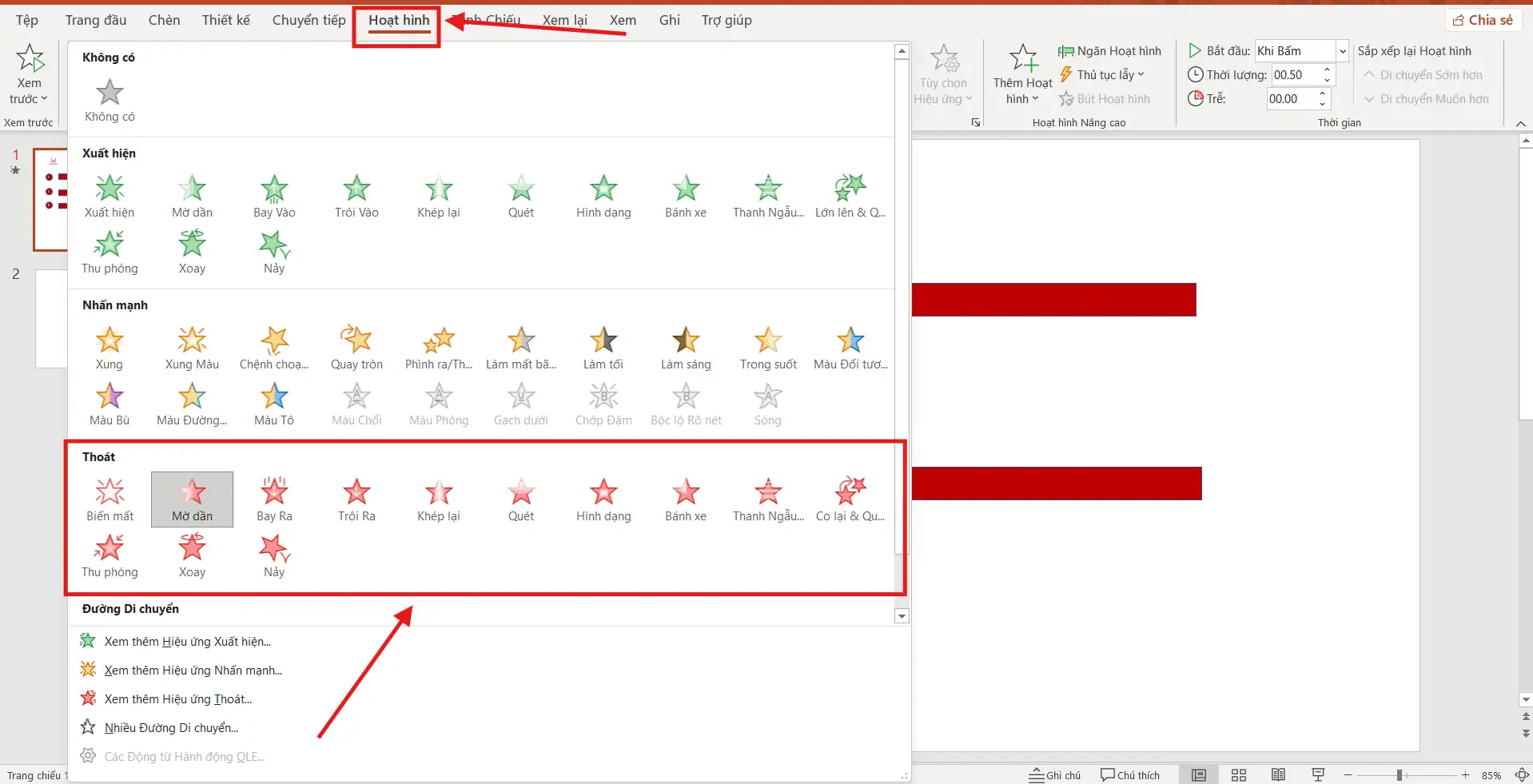Image resolution: width=1533 pixels, height=784 pixels.
Task: Click the Xung Màu emphasis effect
Action: [x=192, y=348]
